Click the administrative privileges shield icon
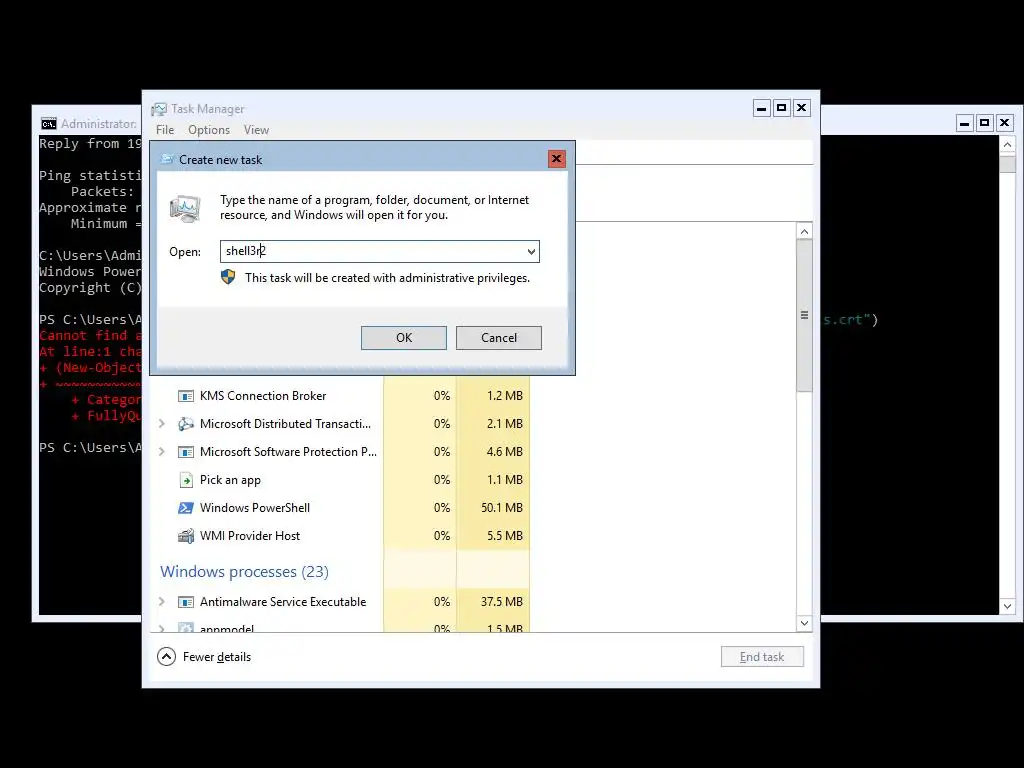Image resolution: width=1024 pixels, height=768 pixels. [228, 278]
